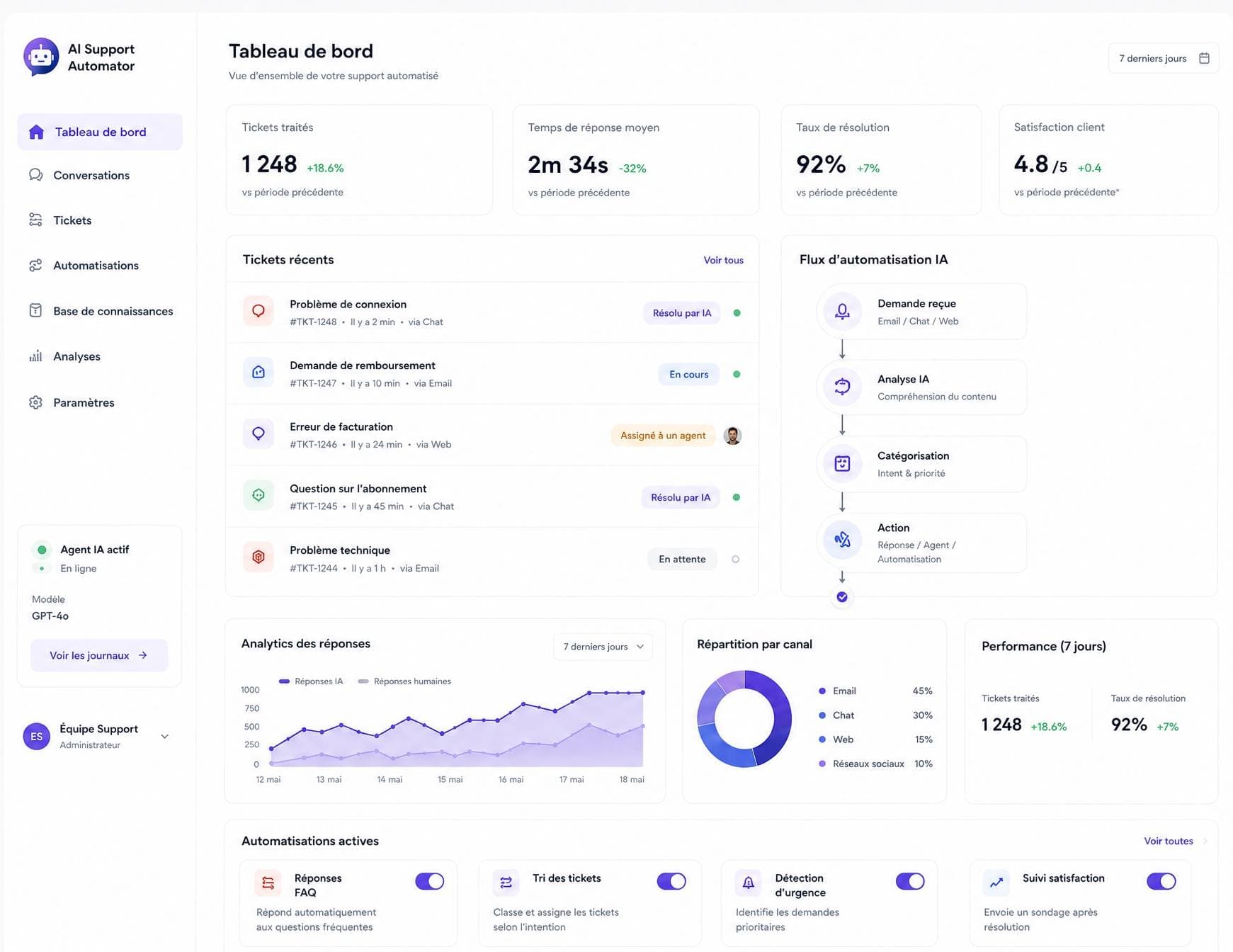Open the Tableau de bord menu item
Image resolution: width=1233 pixels, height=952 pixels.
point(100,132)
